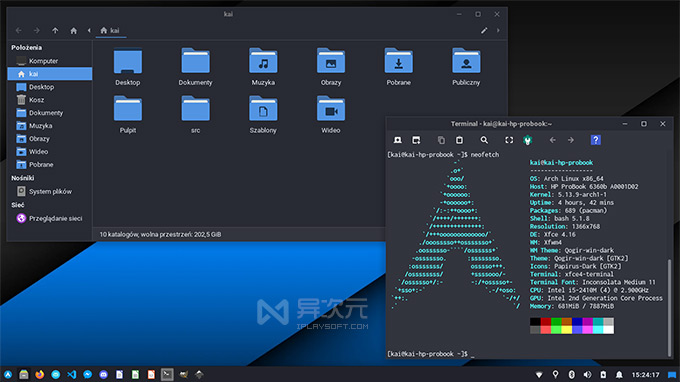Open new tab in the terminal toolbar
This screenshot has width=680, height=382.
tap(398, 140)
